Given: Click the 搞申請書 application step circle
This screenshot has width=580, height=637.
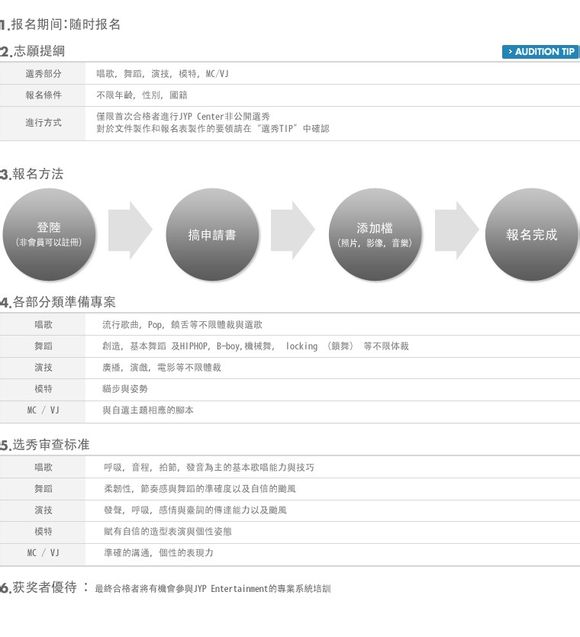Looking at the screenshot, I should pyautogui.click(x=212, y=234).
